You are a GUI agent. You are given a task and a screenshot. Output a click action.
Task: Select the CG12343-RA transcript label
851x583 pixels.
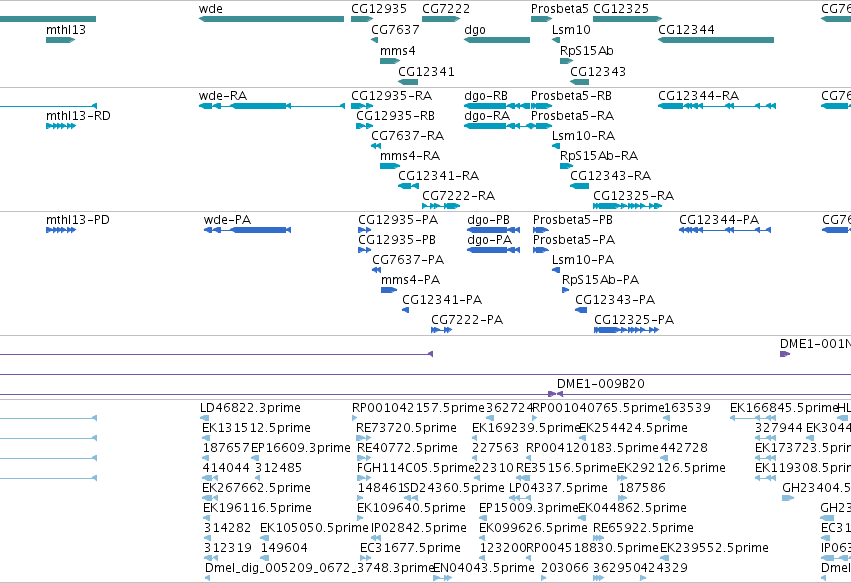[611, 176]
